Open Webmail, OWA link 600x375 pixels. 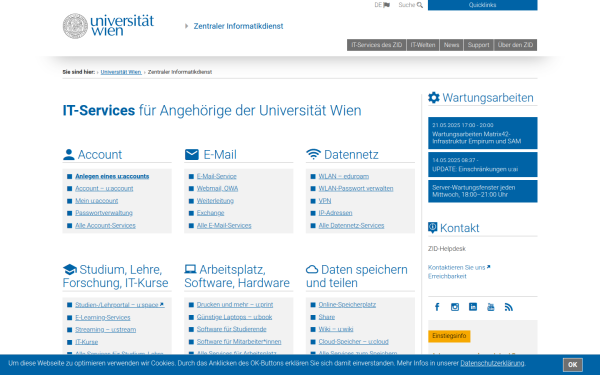(217, 189)
